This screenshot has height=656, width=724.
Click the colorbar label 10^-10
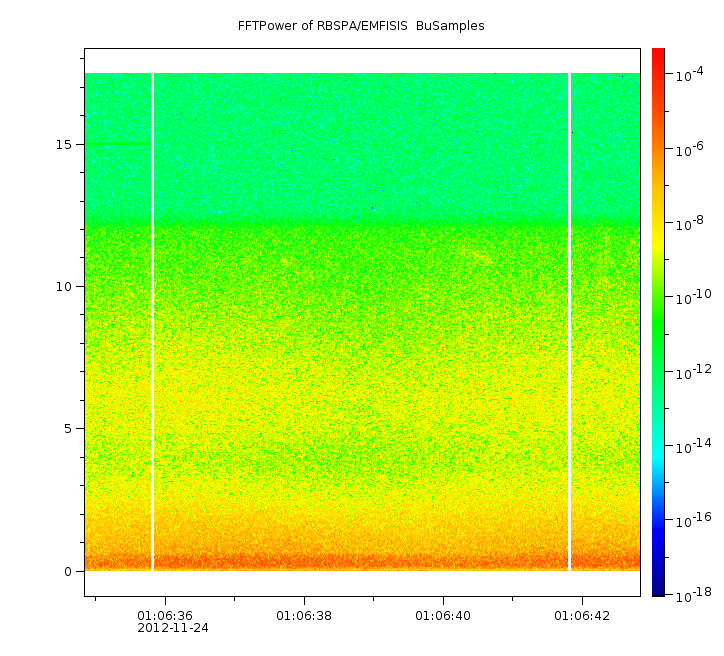[x=694, y=298]
